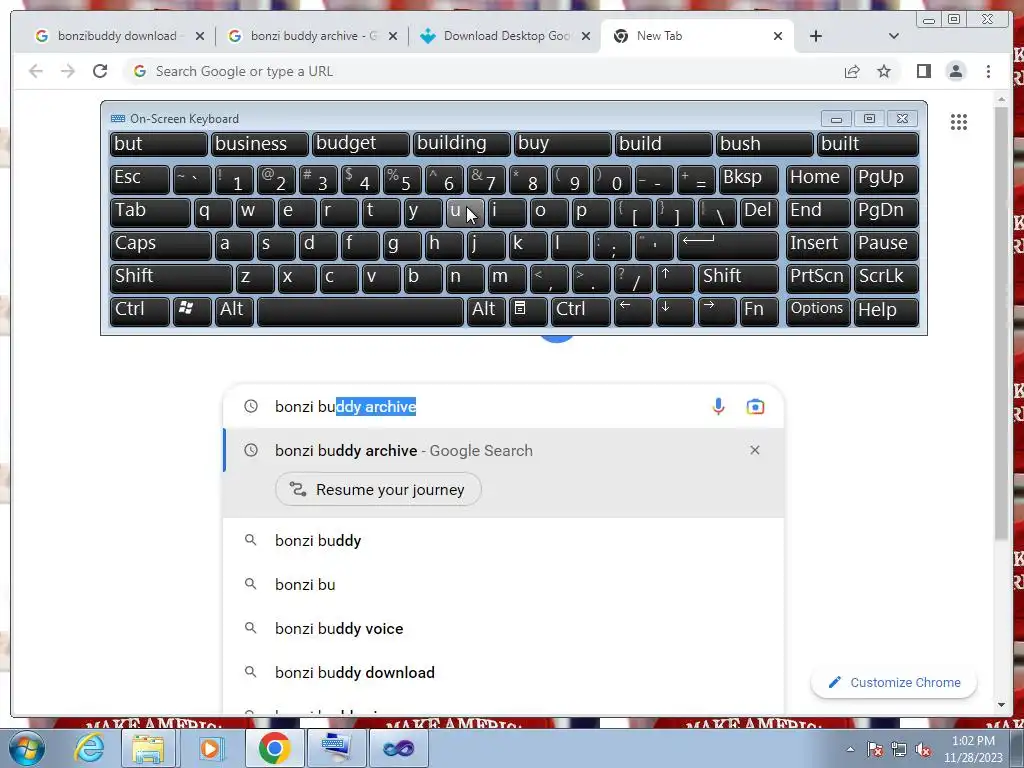Close the bonzibuddy download tab
The width and height of the screenshot is (1024, 768).
(x=200, y=36)
